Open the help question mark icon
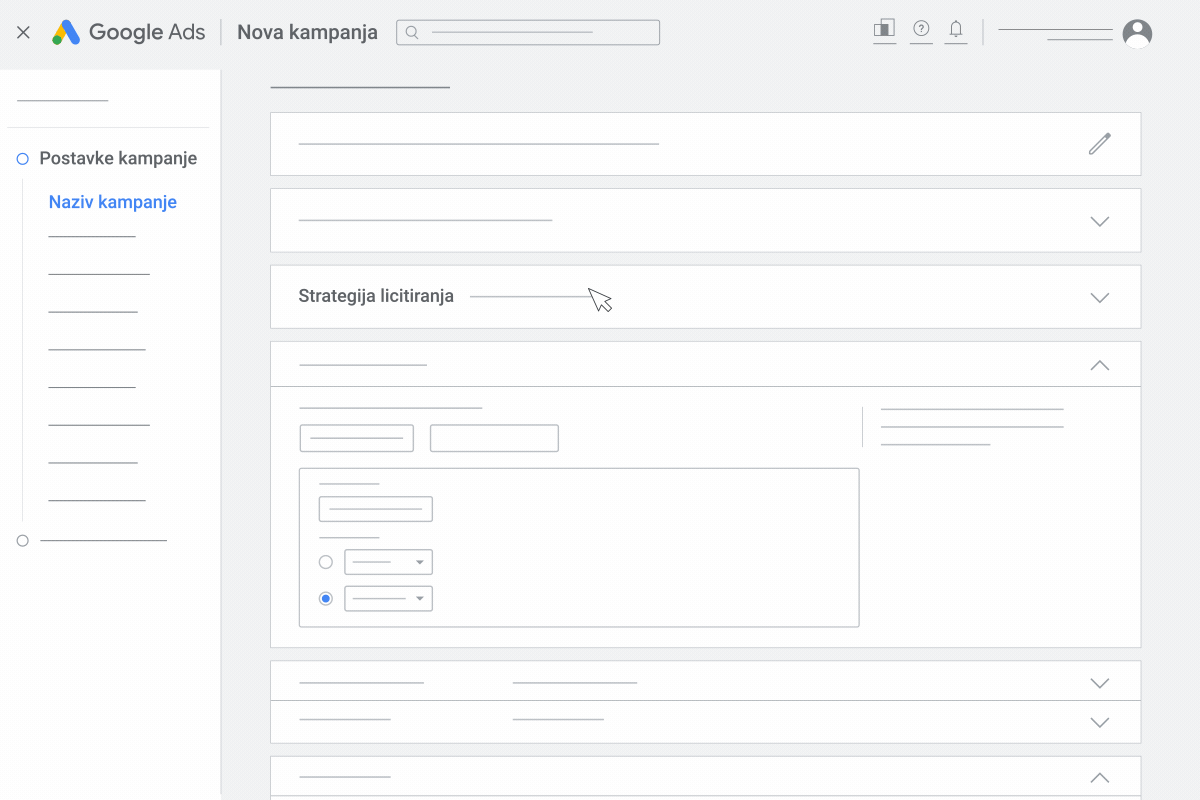Screen dimensions: 1200x800 pyautogui.click(x=922, y=29)
